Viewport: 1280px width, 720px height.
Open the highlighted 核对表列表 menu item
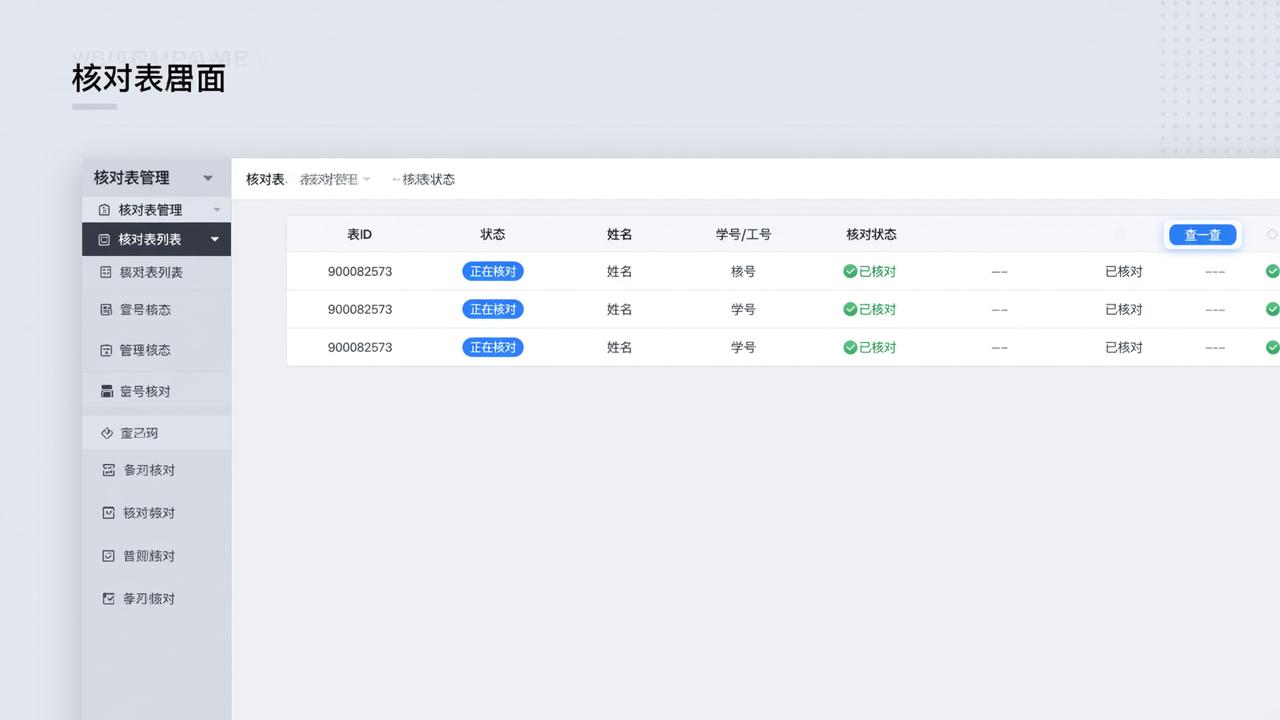click(x=156, y=240)
